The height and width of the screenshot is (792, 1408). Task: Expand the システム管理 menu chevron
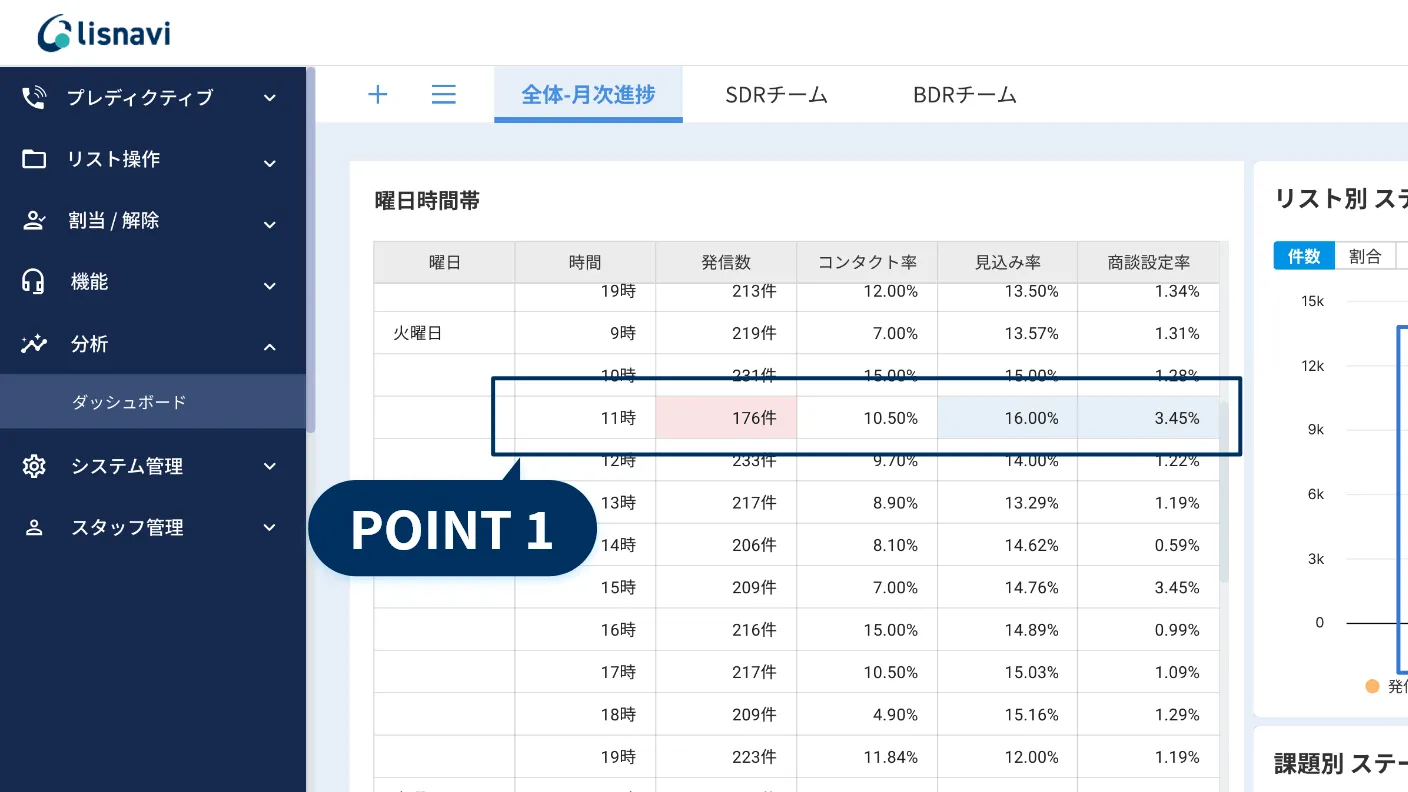click(269, 466)
